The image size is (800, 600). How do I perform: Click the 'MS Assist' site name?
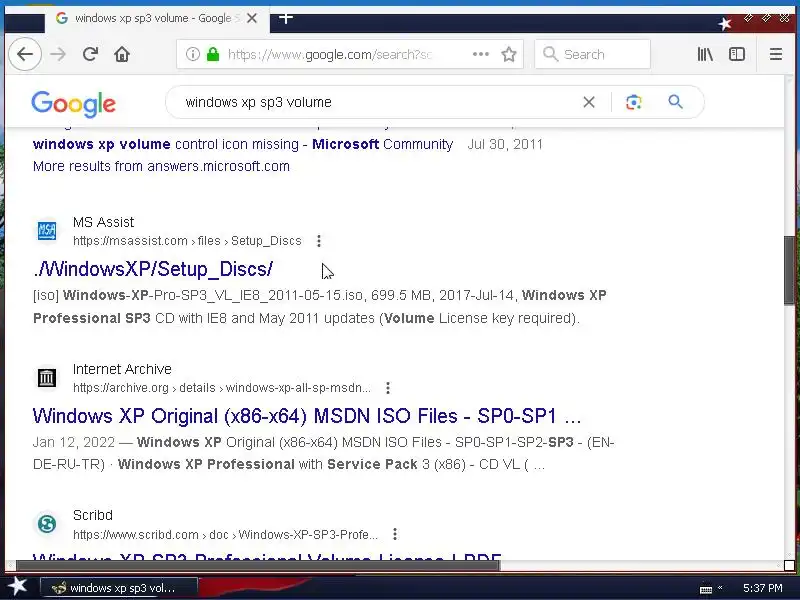tap(103, 222)
